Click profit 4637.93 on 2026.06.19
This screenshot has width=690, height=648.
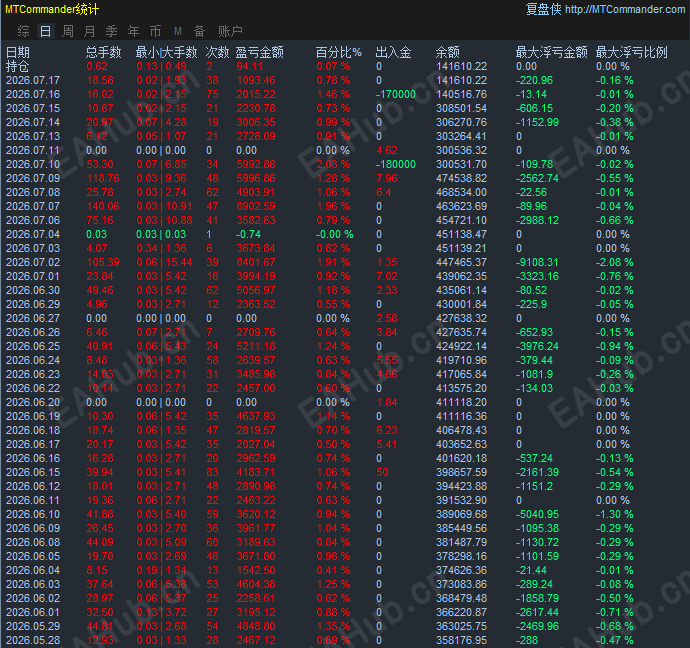pos(256,417)
